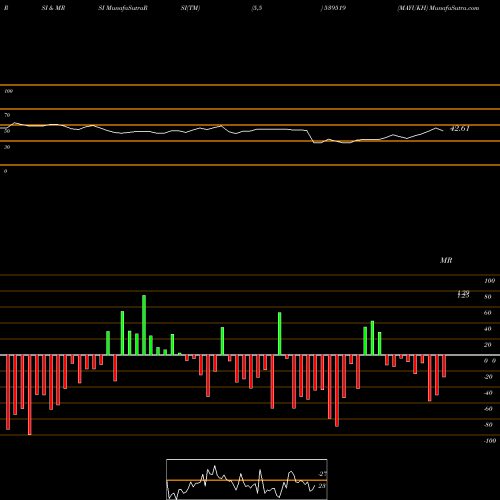Image resolution: width=500 pixels, height=500 pixels.
Task: Click the left RSI axis label 30
Action: pos(7,147)
